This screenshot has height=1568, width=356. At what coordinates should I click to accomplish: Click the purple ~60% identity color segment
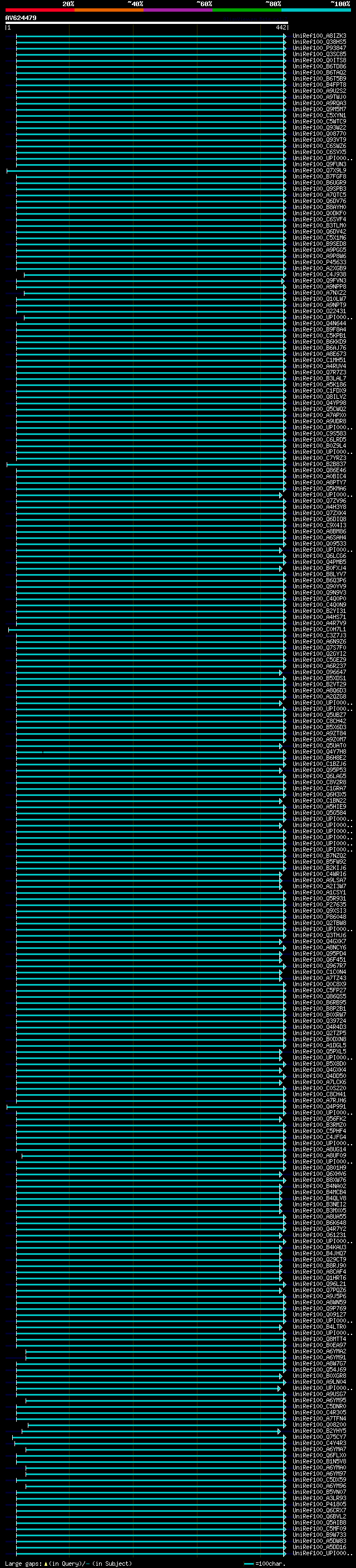(x=179, y=10)
